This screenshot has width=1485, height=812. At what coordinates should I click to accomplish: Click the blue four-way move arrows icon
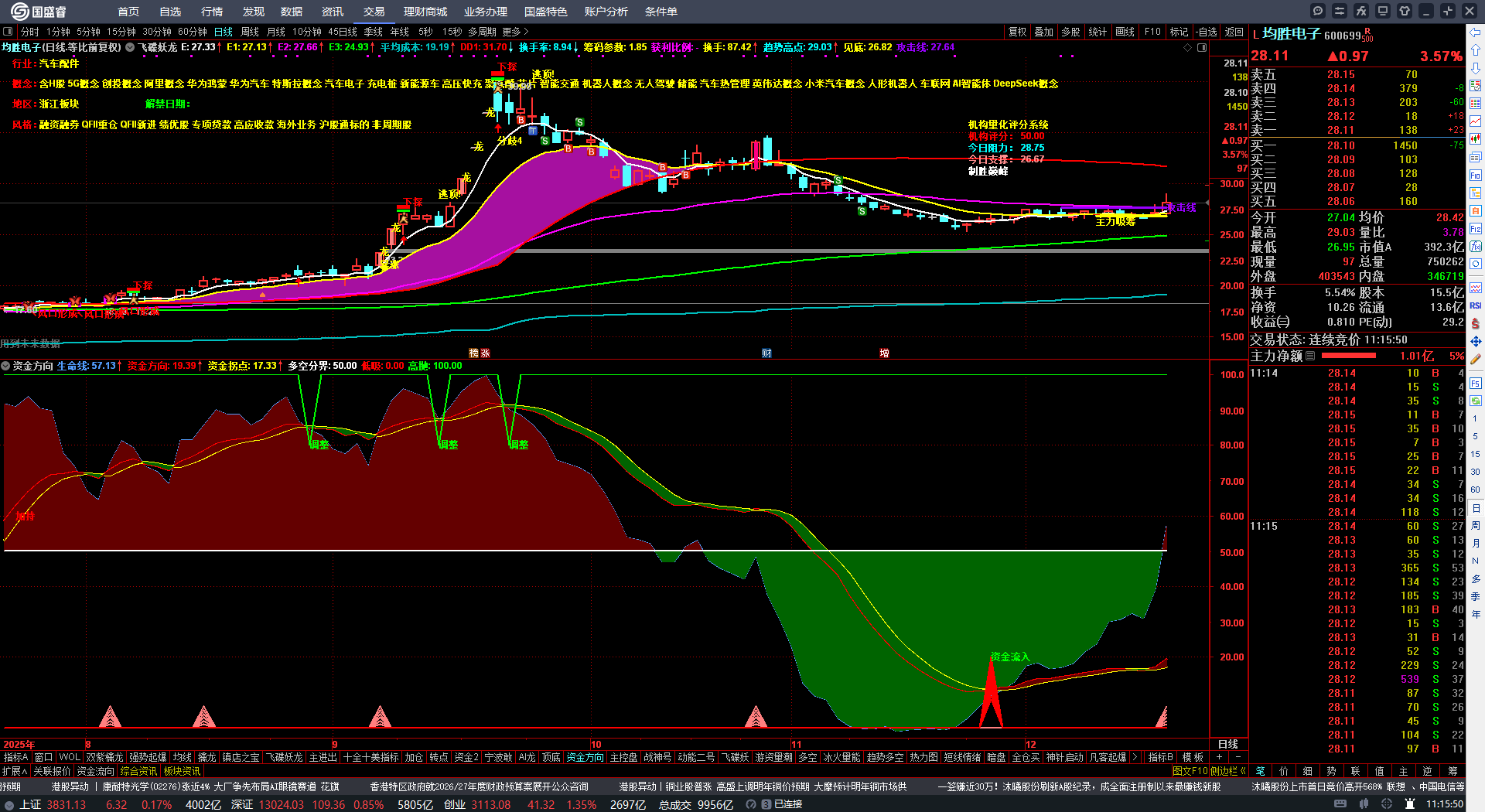pos(1476,341)
